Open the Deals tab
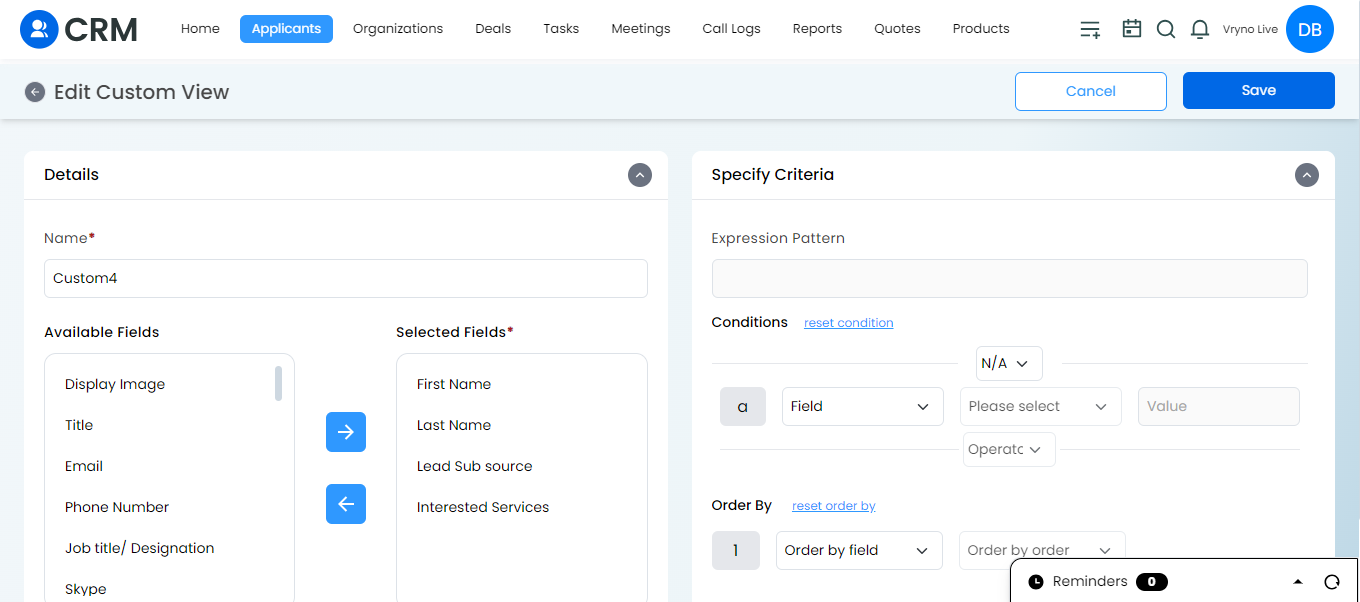The width and height of the screenshot is (1360, 602). [x=493, y=29]
